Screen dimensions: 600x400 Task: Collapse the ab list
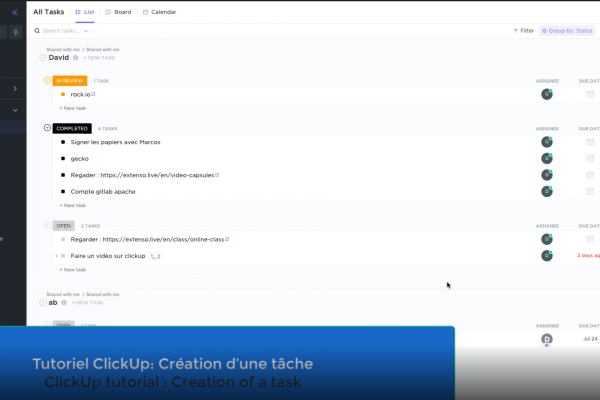pos(43,303)
